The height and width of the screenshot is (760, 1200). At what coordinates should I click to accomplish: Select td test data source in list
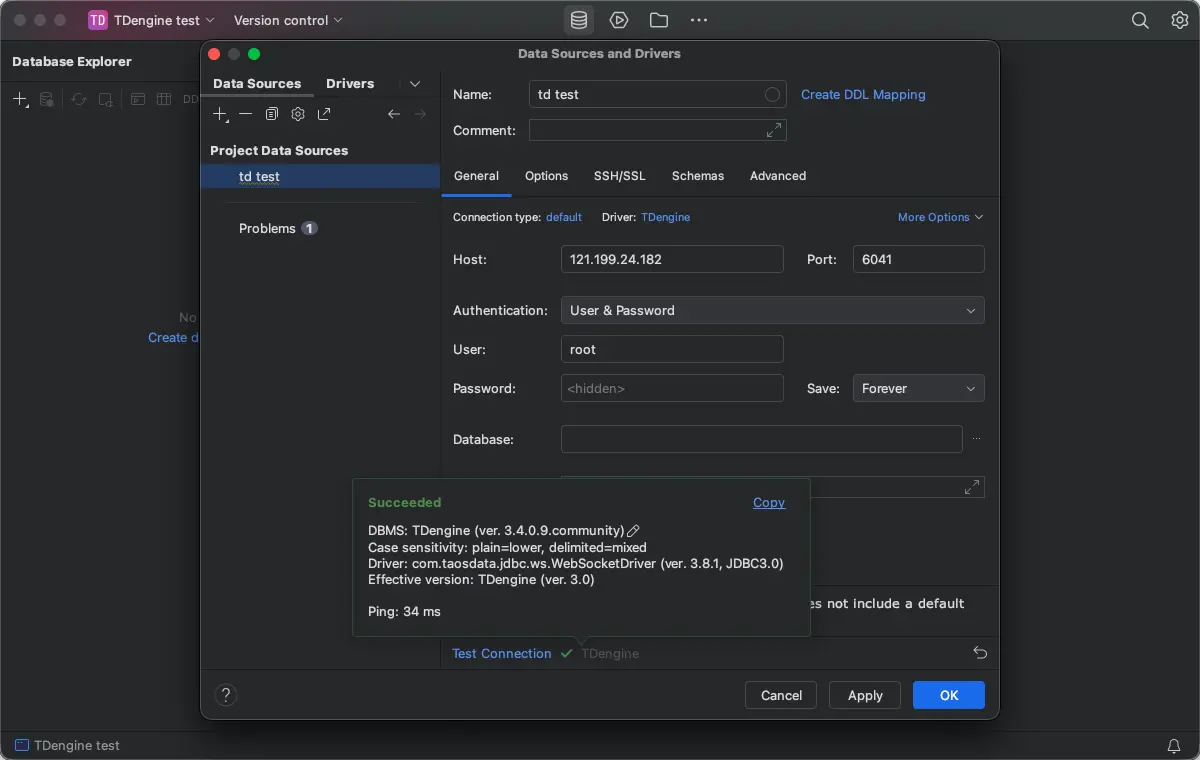click(320, 176)
